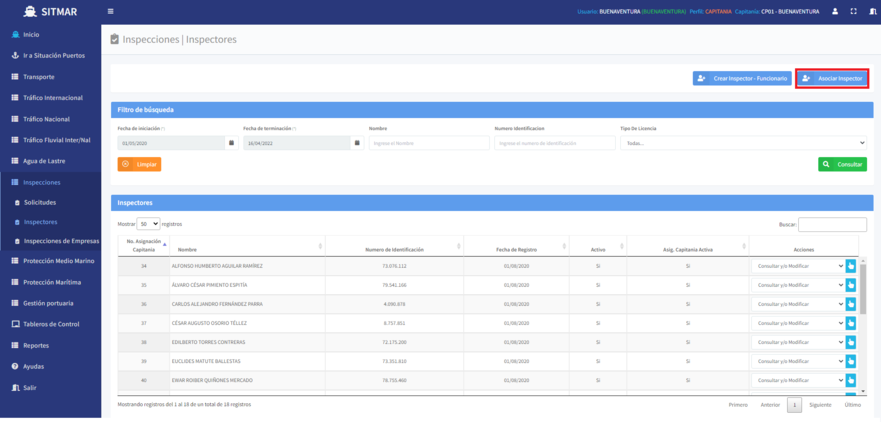
Task: Click the exit door icon in header
Action: [873, 11]
